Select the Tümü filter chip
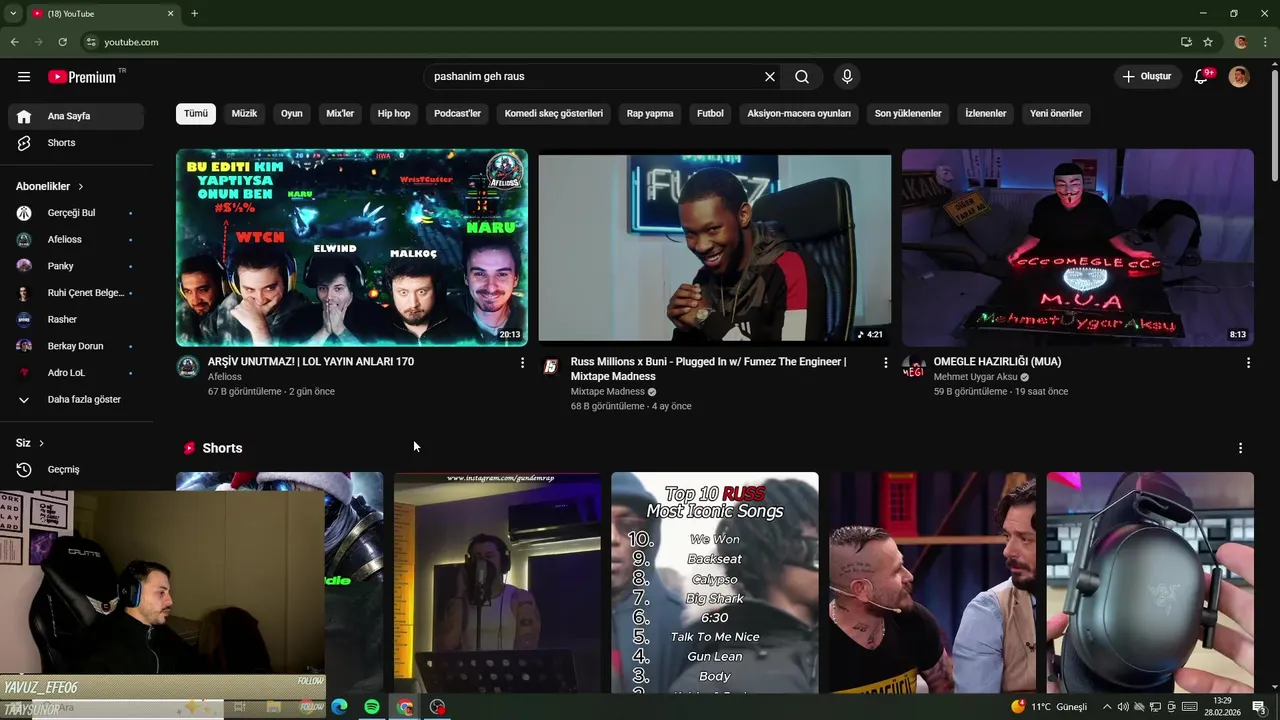 click(196, 114)
